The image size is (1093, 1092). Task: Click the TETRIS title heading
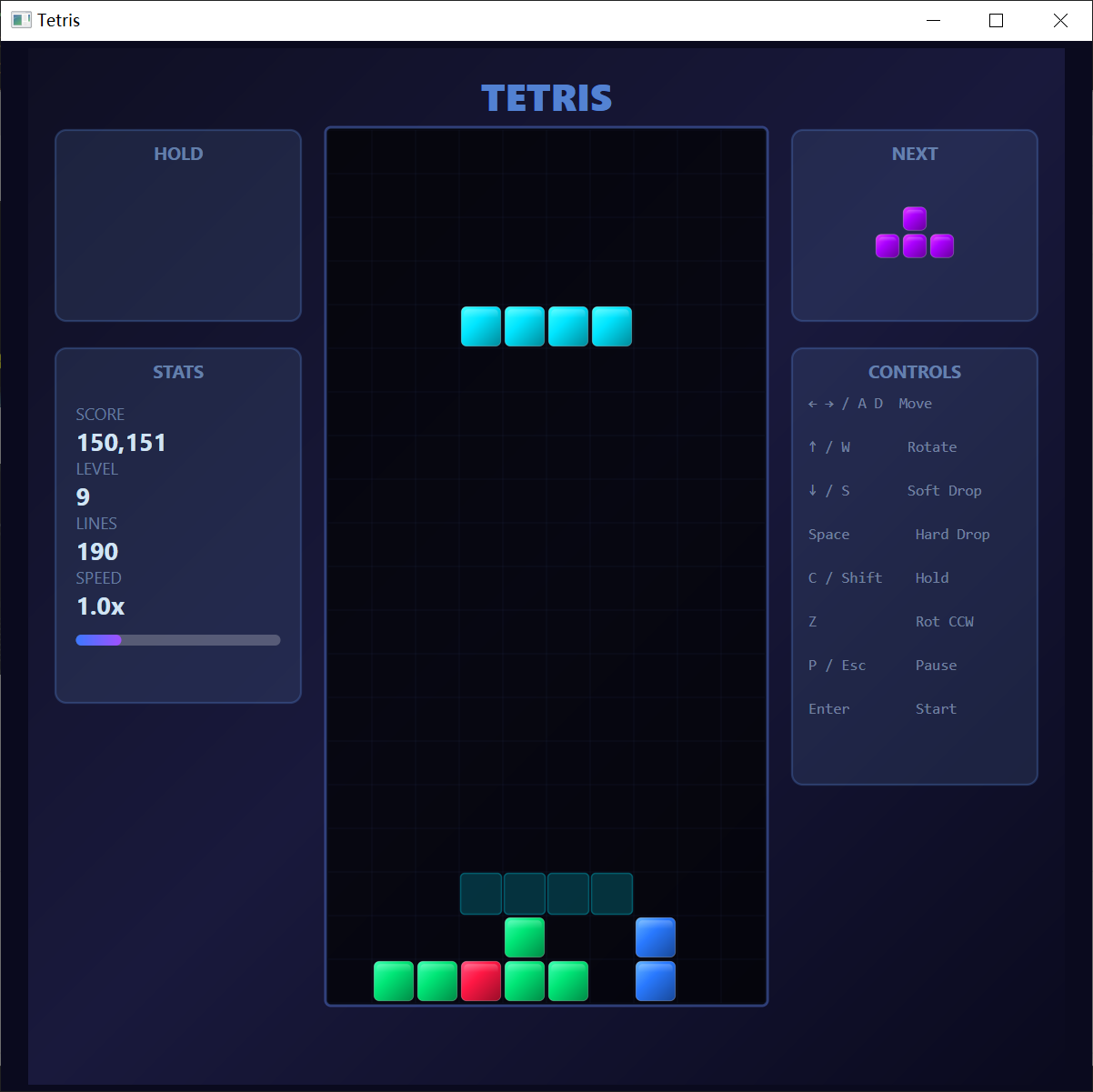click(x=546, y=98)
